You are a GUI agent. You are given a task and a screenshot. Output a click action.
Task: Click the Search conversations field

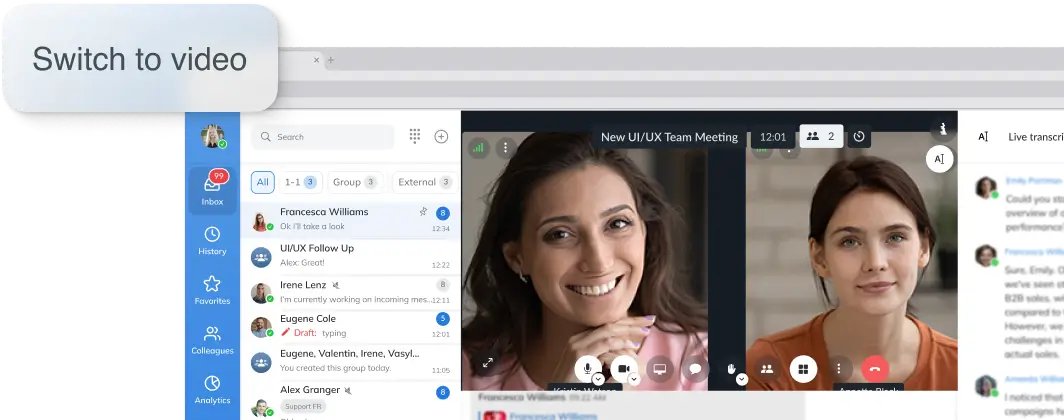tap(330, 137)
